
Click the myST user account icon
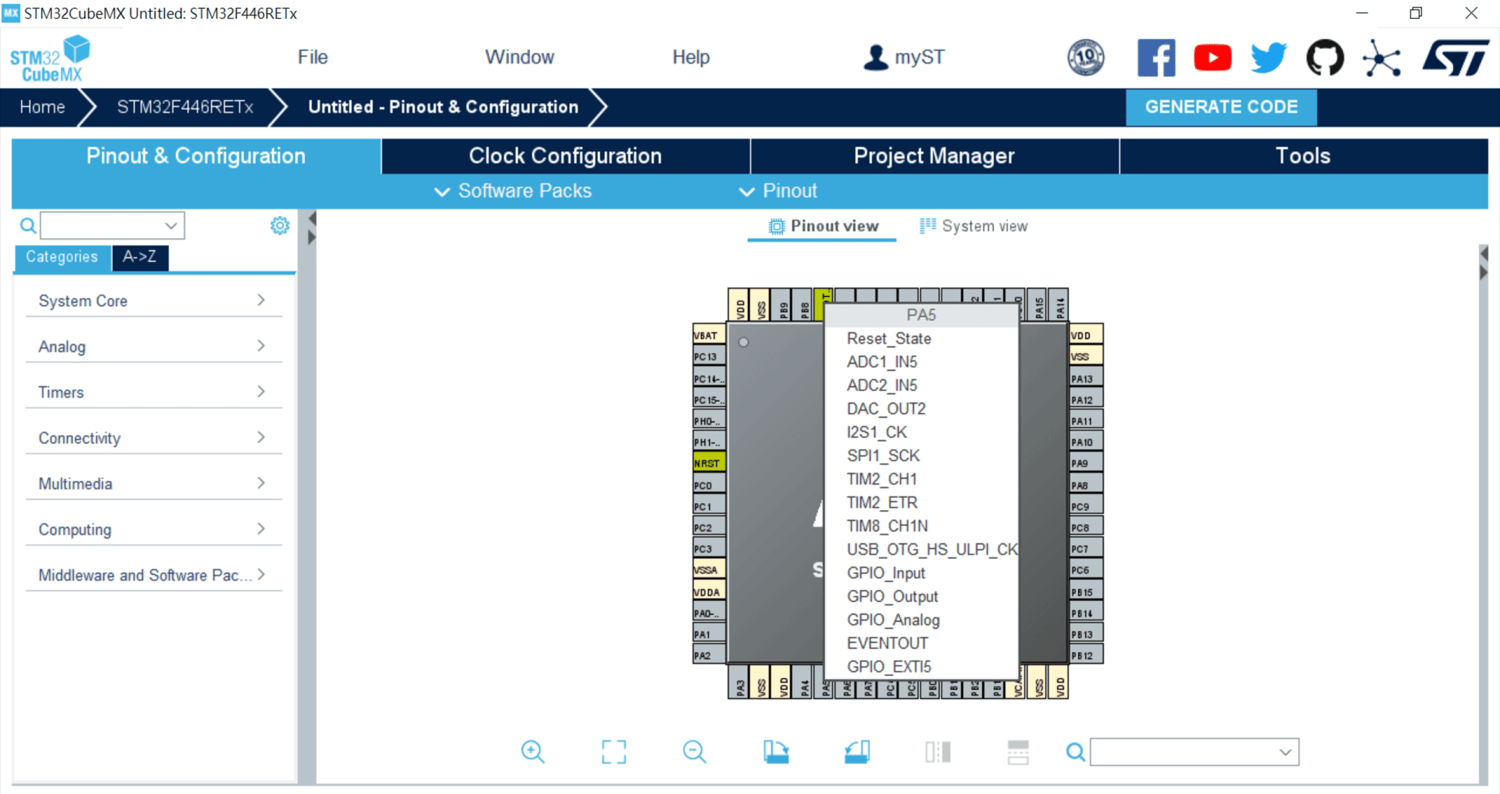point(876,58)
